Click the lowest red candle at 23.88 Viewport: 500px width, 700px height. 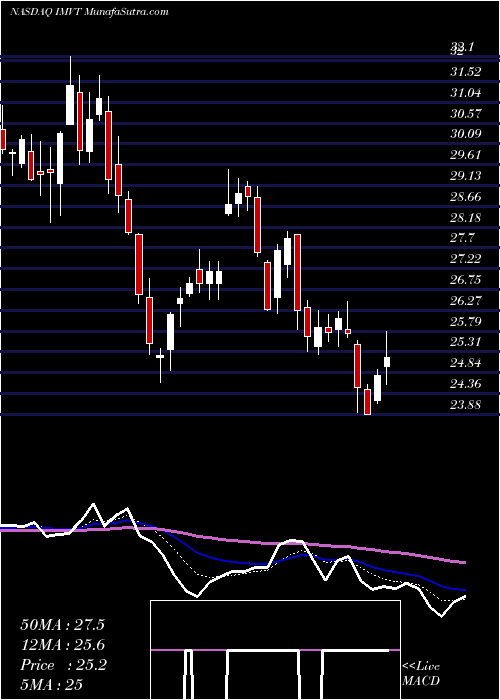tap(367, 401)
